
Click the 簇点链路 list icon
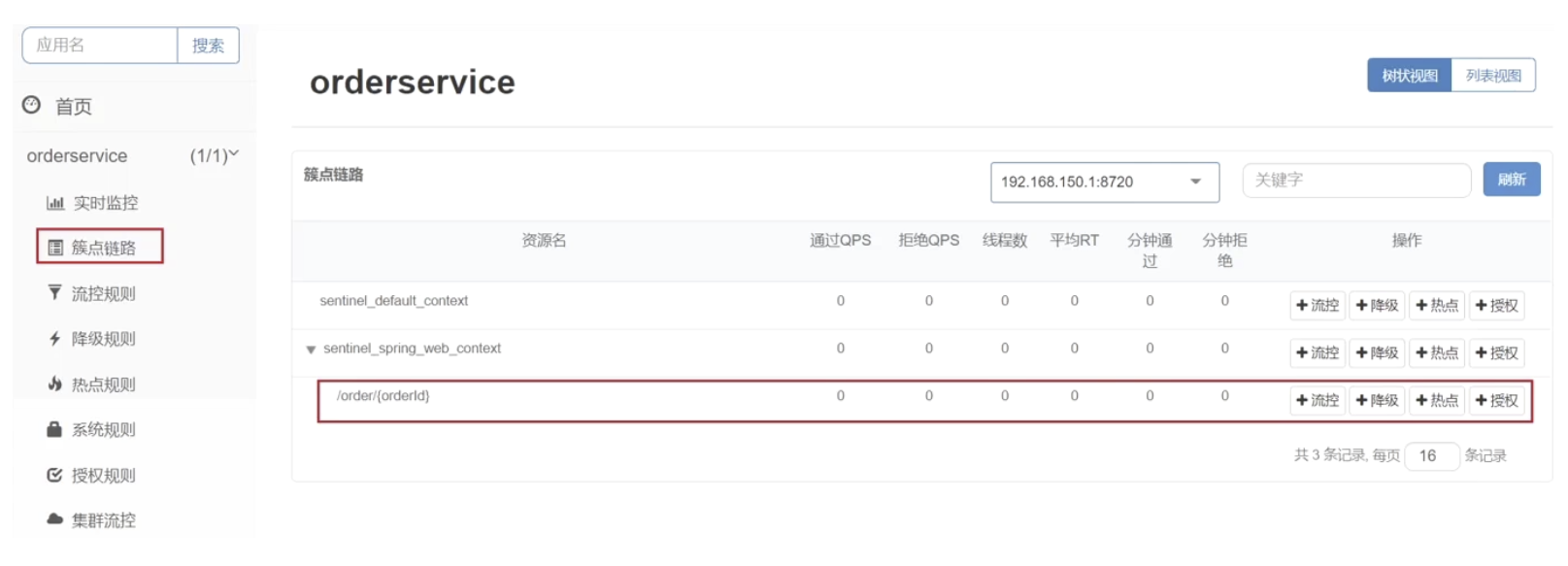[55, 248]
